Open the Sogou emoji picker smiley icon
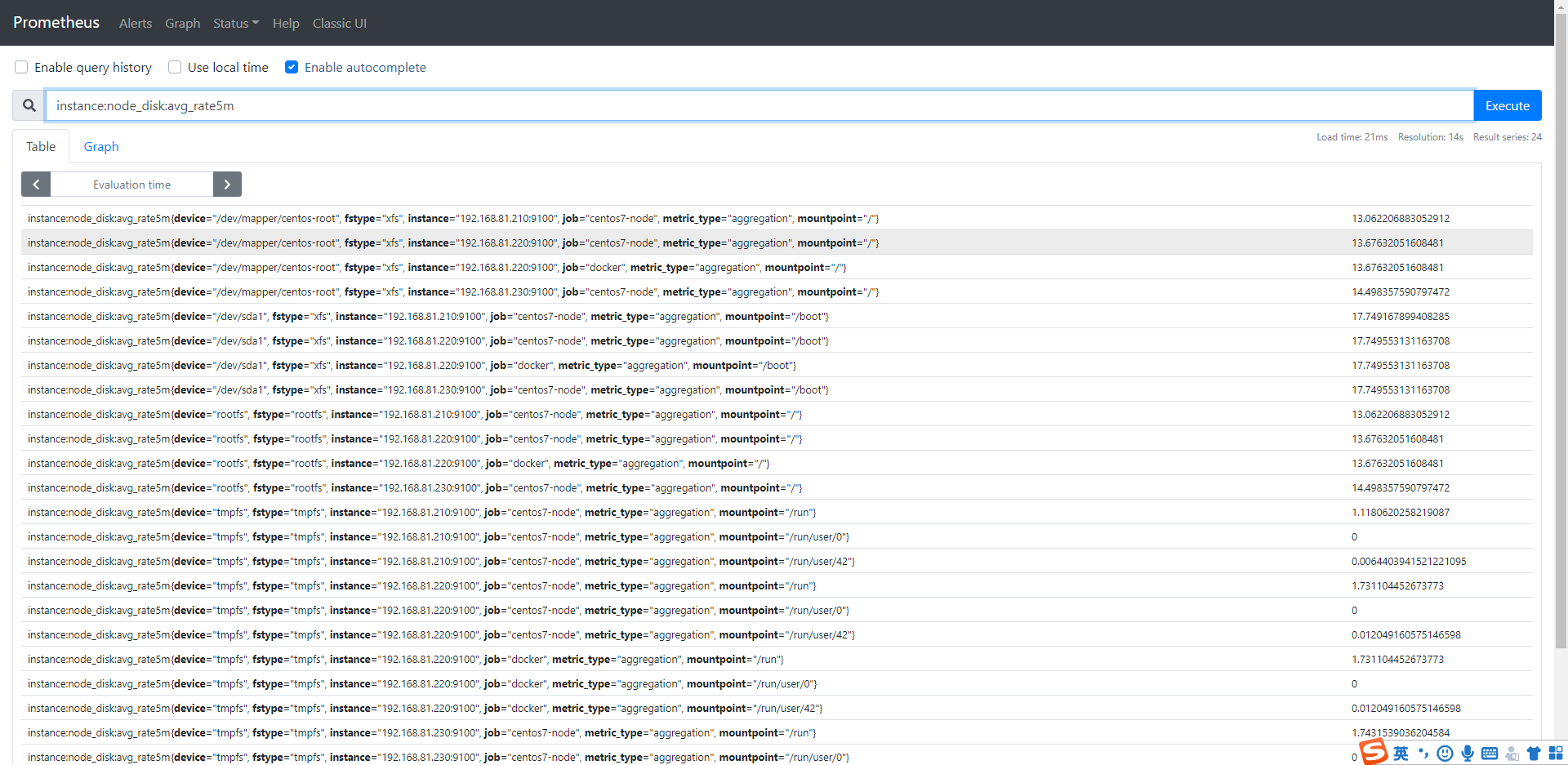 (x=1445, y=754)
